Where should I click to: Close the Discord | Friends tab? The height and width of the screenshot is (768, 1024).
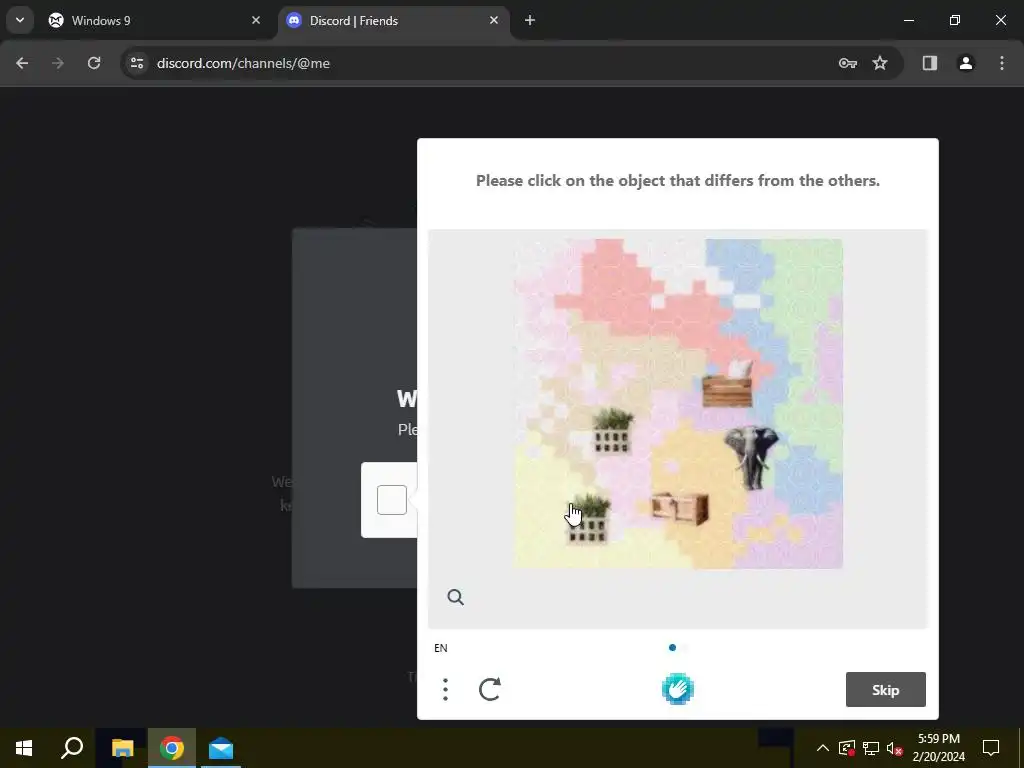pyautogui.click(x=494, y=20)
